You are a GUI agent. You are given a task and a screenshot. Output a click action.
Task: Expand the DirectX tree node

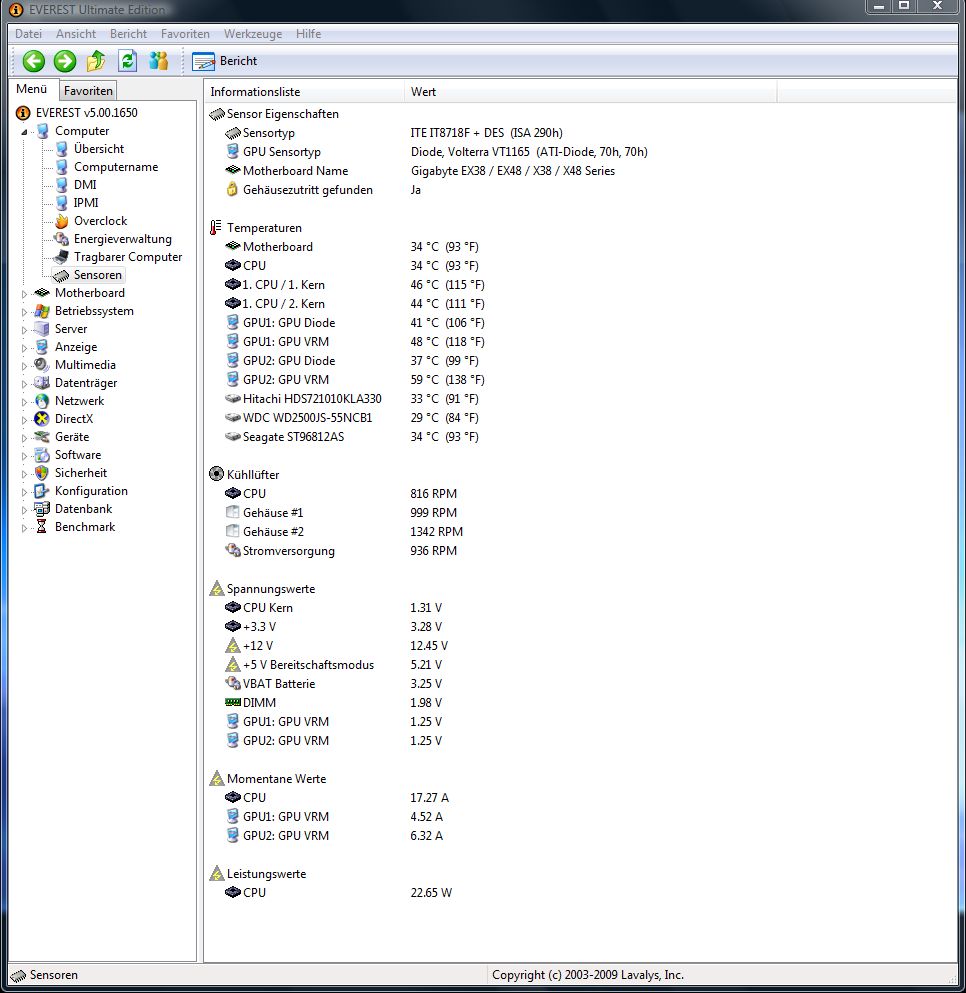24,420
